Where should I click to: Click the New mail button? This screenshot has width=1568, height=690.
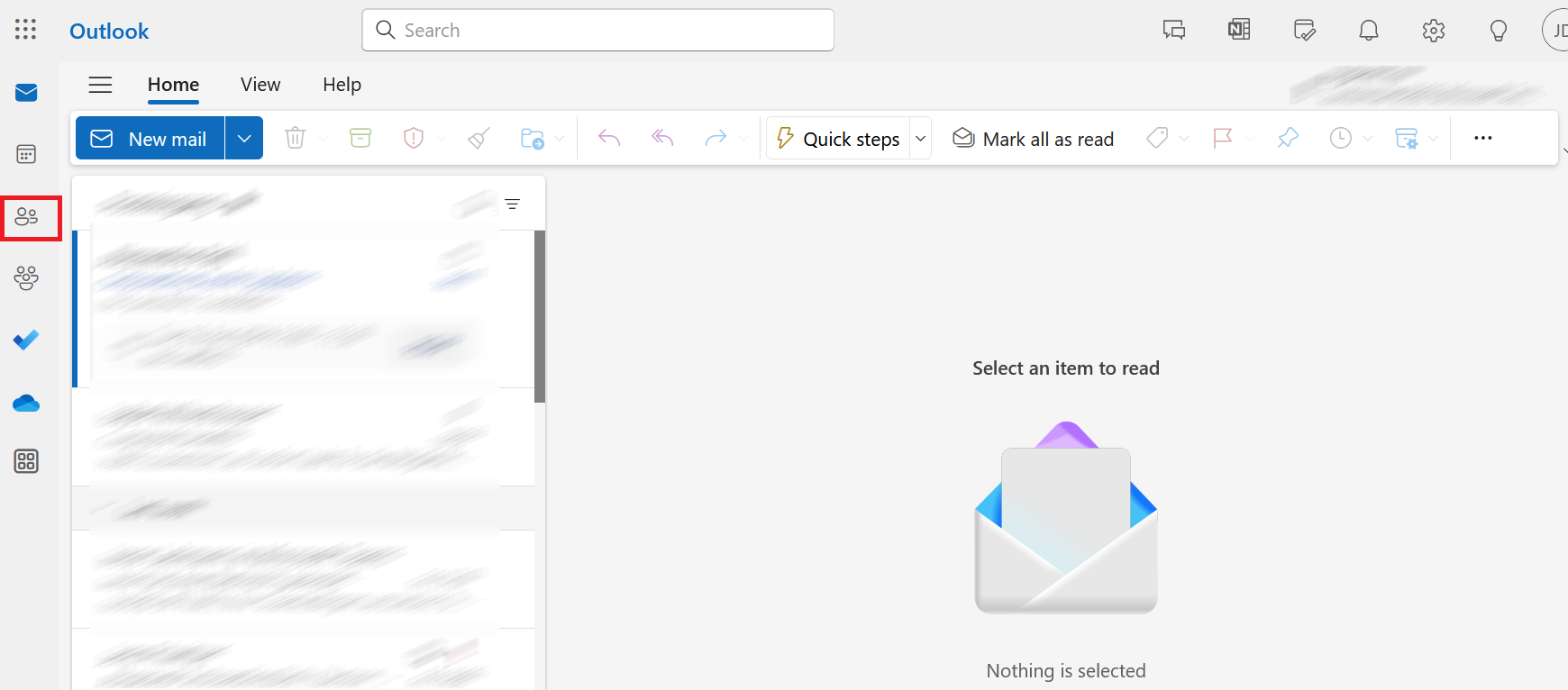(150, 138)
